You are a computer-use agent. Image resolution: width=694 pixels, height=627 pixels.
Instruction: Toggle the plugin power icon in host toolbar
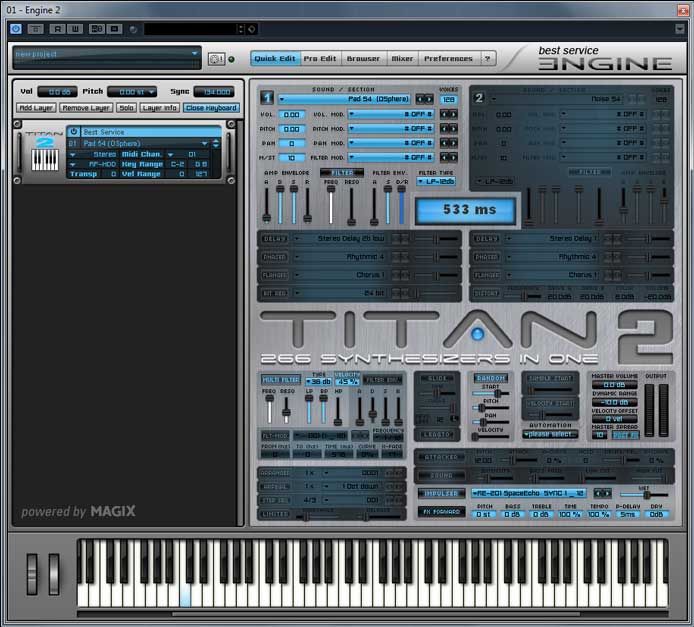16,29
